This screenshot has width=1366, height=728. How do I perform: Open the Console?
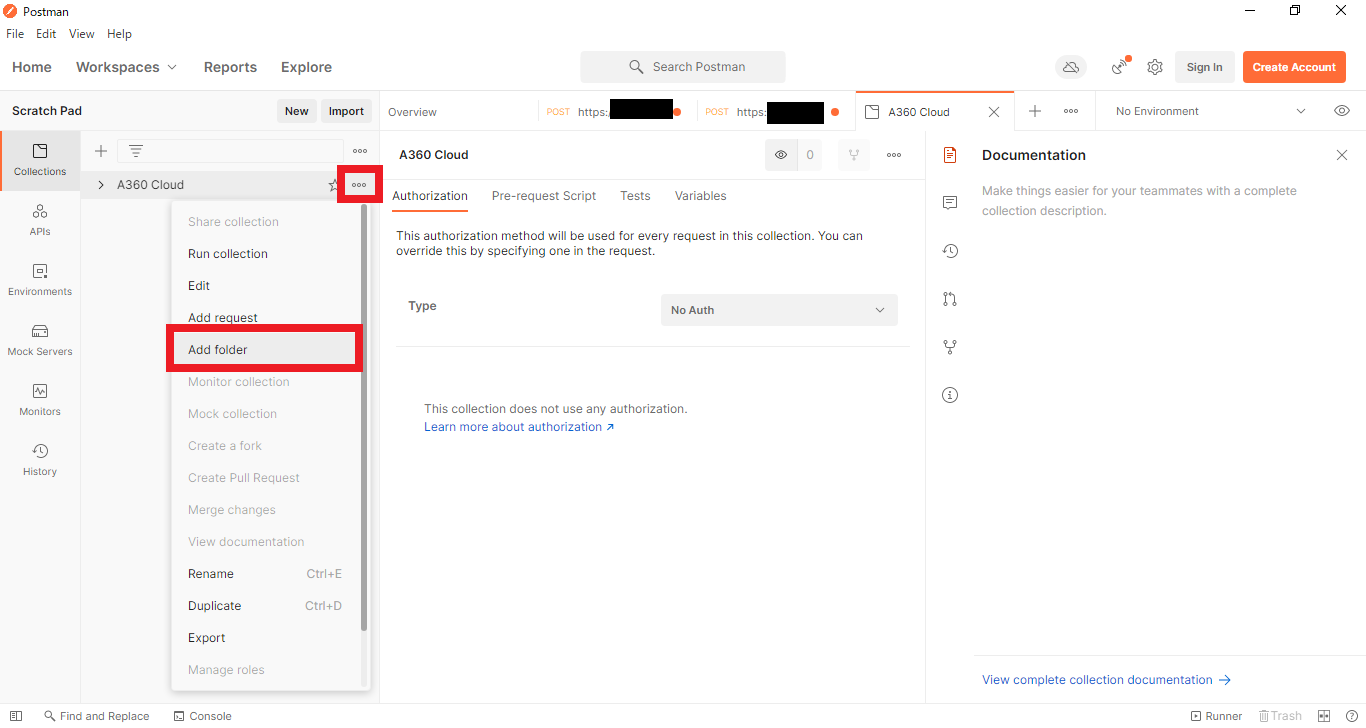click(202, 716)
